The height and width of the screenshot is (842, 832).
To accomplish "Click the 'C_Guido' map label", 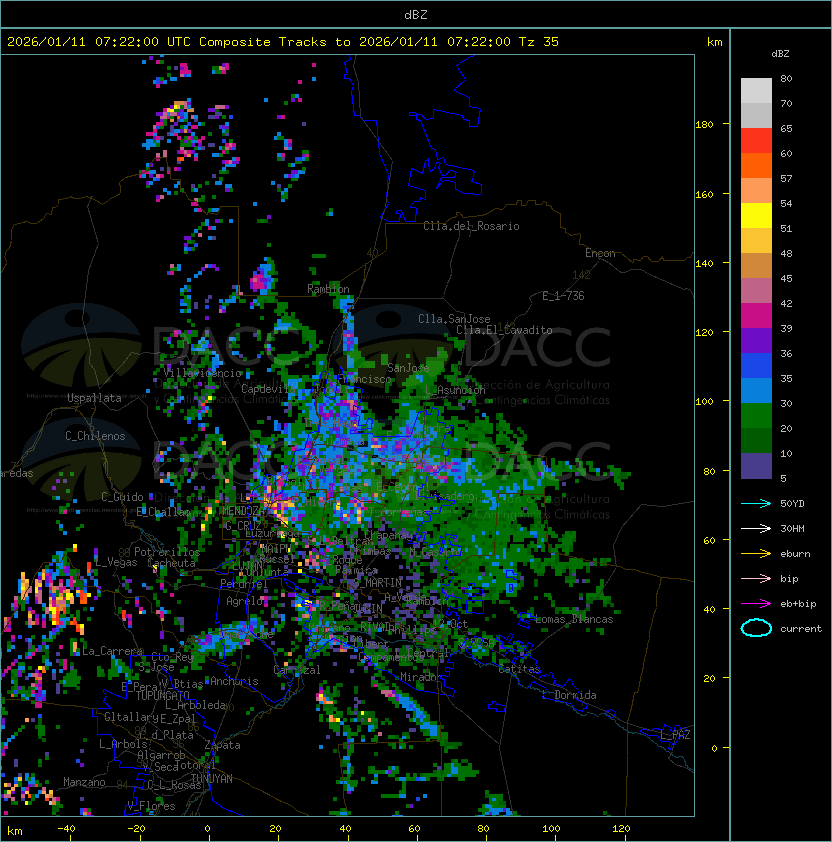I will 122,497.
